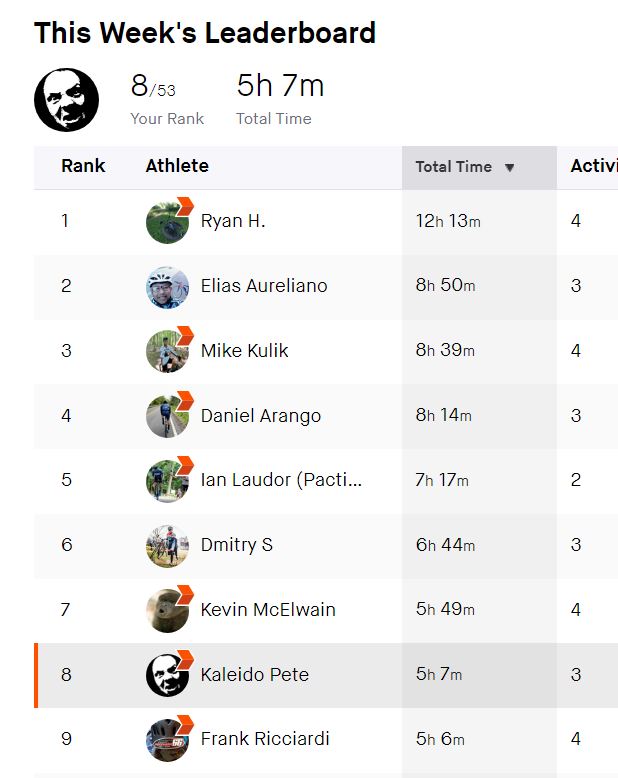Sort by the Rank column header
This screenshot has height=778, width=618.
[83, 166]
